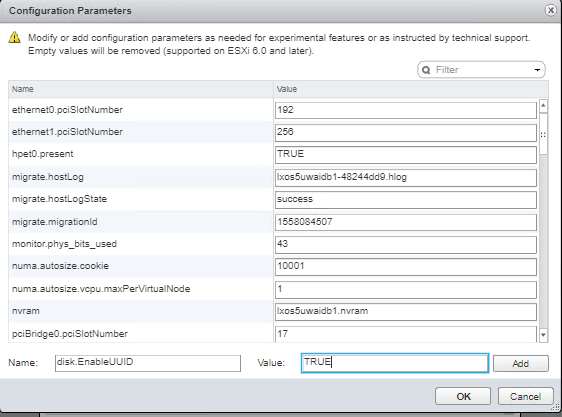Click the nvram value field
The height and width of the screenshot is (417, 562).
point(406,311)
